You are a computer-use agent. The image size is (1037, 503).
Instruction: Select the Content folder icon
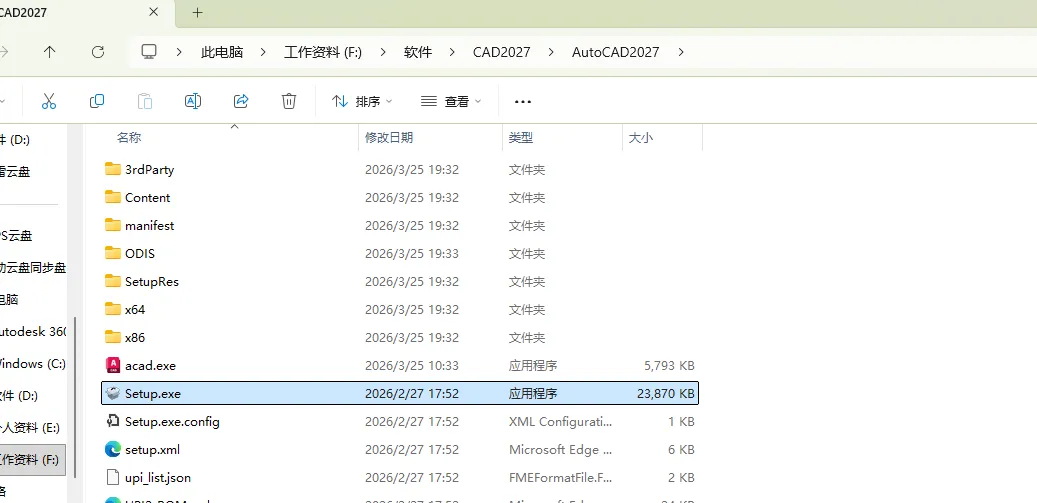pyautogui.click(x=113, y=197)
